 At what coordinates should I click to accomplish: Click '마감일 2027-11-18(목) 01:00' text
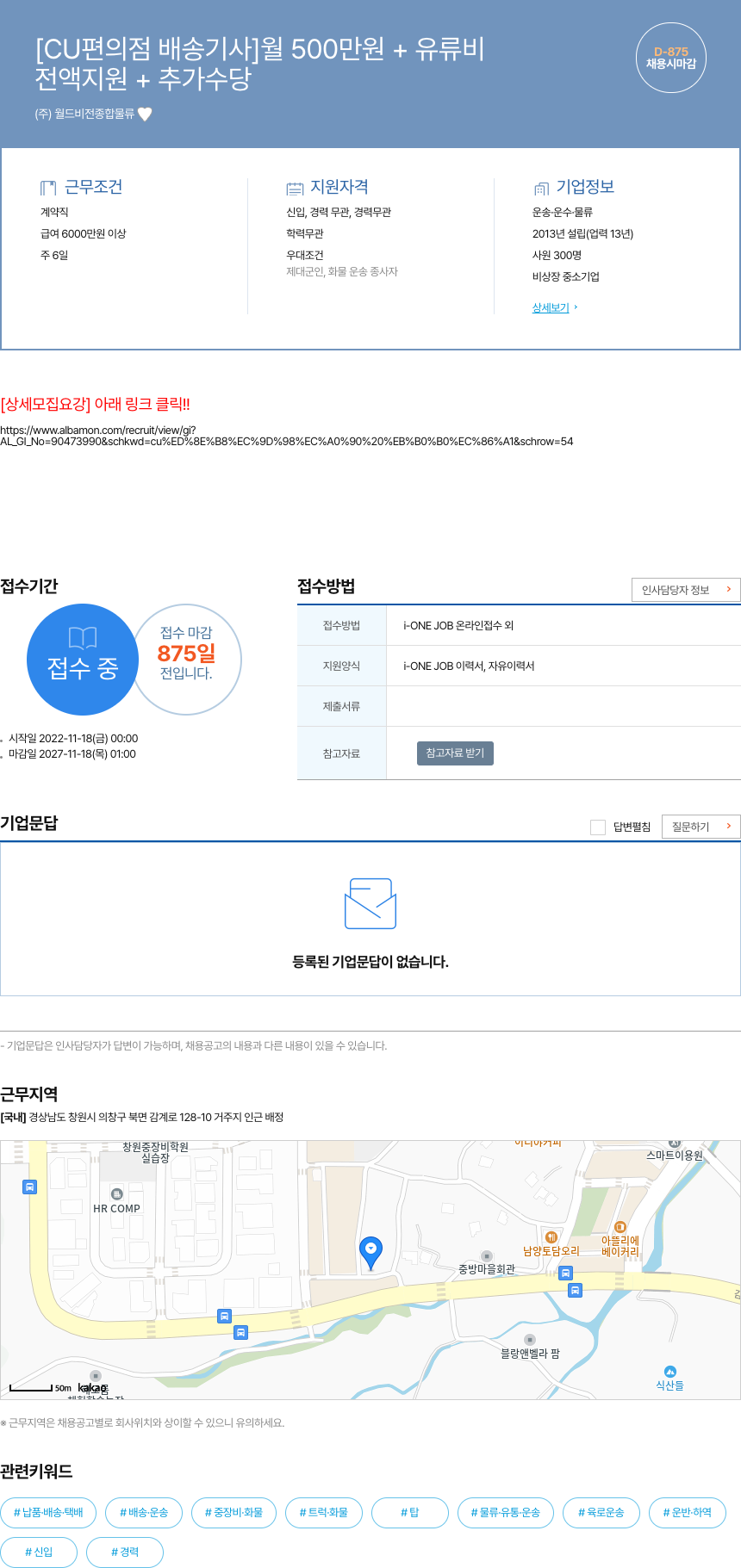coord(72,753)
